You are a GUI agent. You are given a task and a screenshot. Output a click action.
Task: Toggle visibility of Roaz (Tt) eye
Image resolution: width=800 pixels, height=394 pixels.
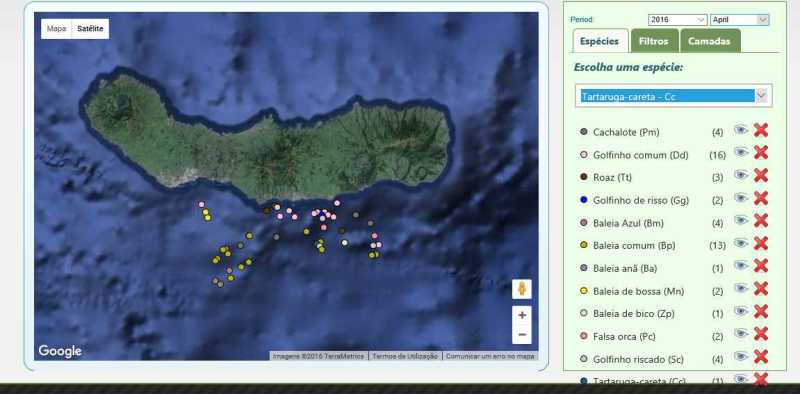[x=741, y=175]
